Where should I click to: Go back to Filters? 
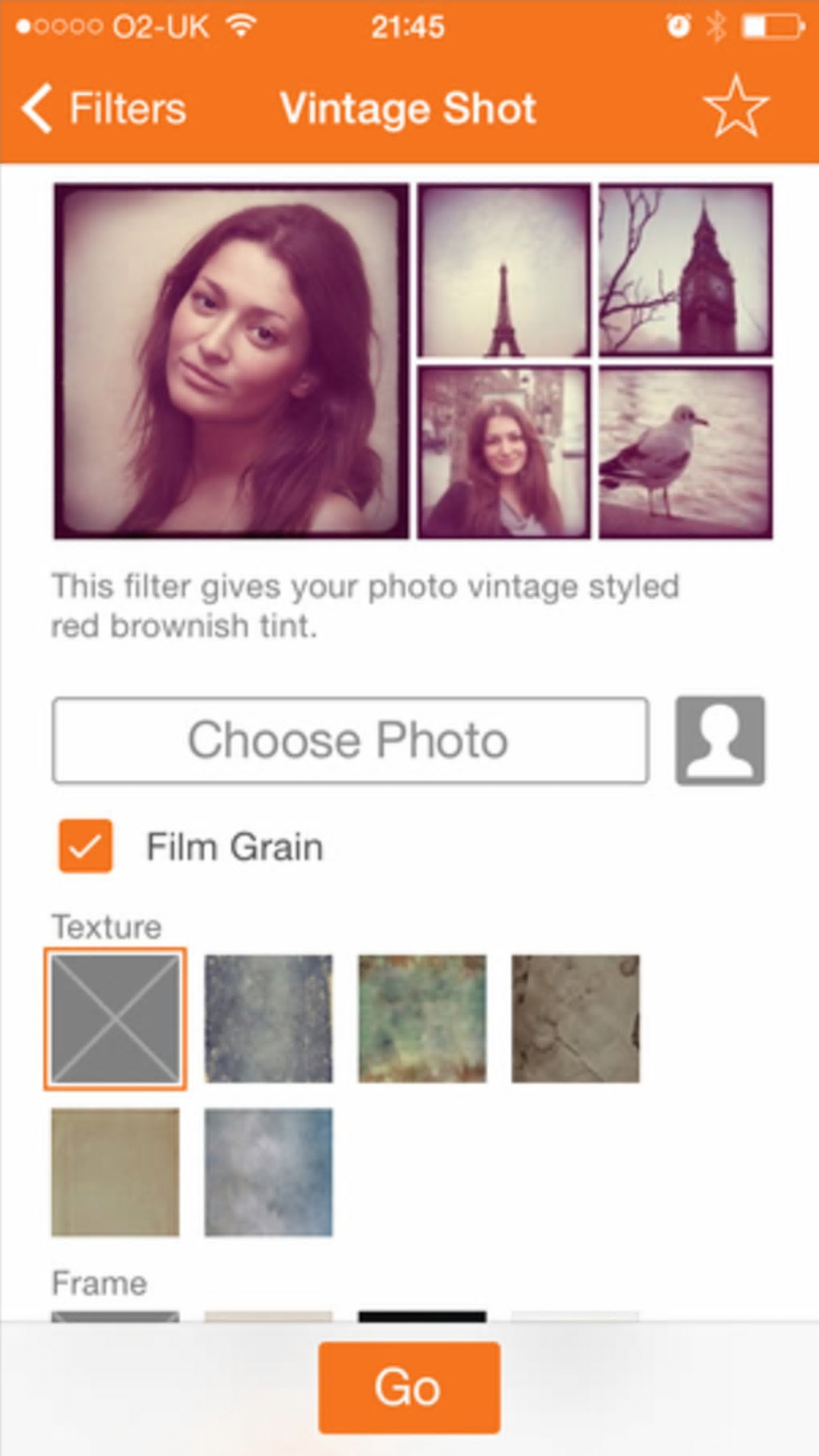click(104, 108)
